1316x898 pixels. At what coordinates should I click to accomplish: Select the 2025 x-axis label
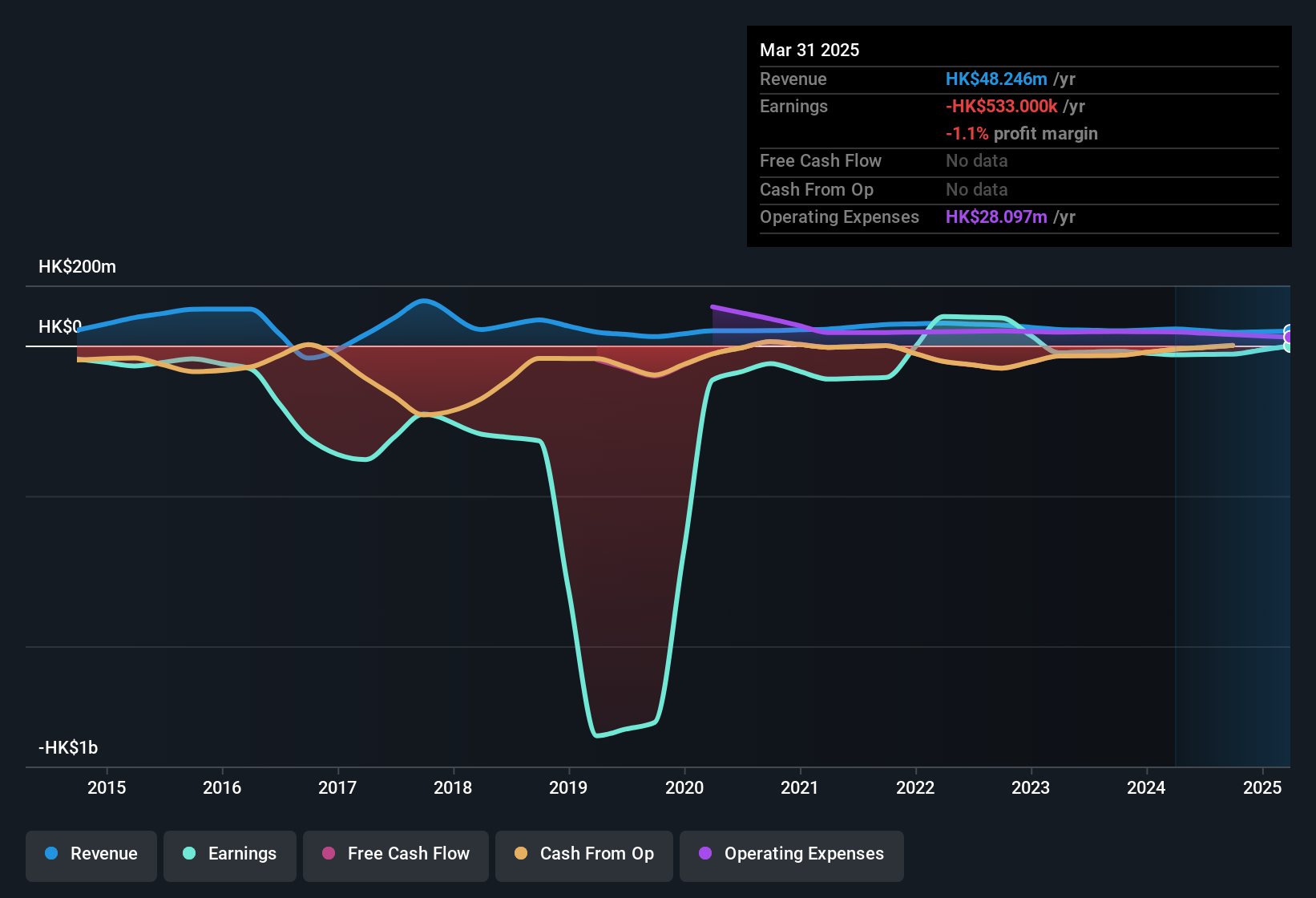click(x=1262, y=787)
